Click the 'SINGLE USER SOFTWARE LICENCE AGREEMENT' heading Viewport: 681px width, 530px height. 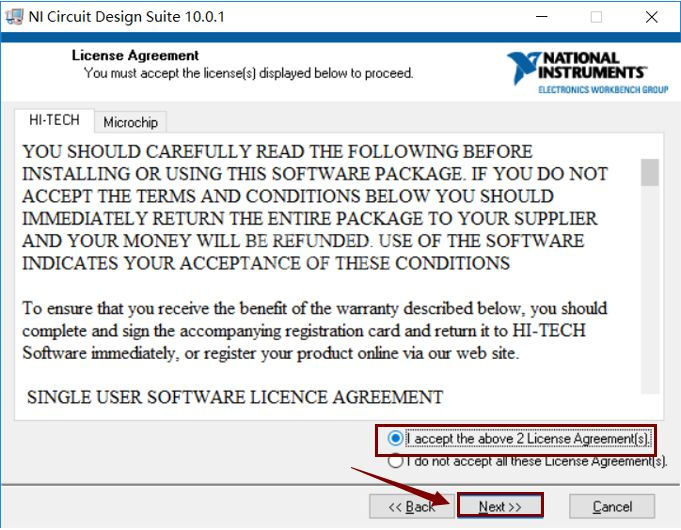click(x=235, y=397)
